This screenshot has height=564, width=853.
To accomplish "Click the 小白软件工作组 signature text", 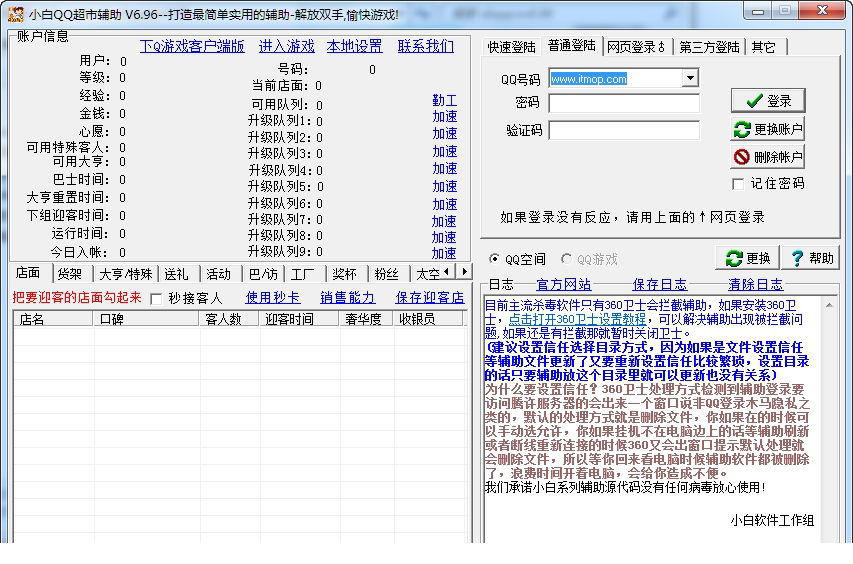I will click(772, 520).
